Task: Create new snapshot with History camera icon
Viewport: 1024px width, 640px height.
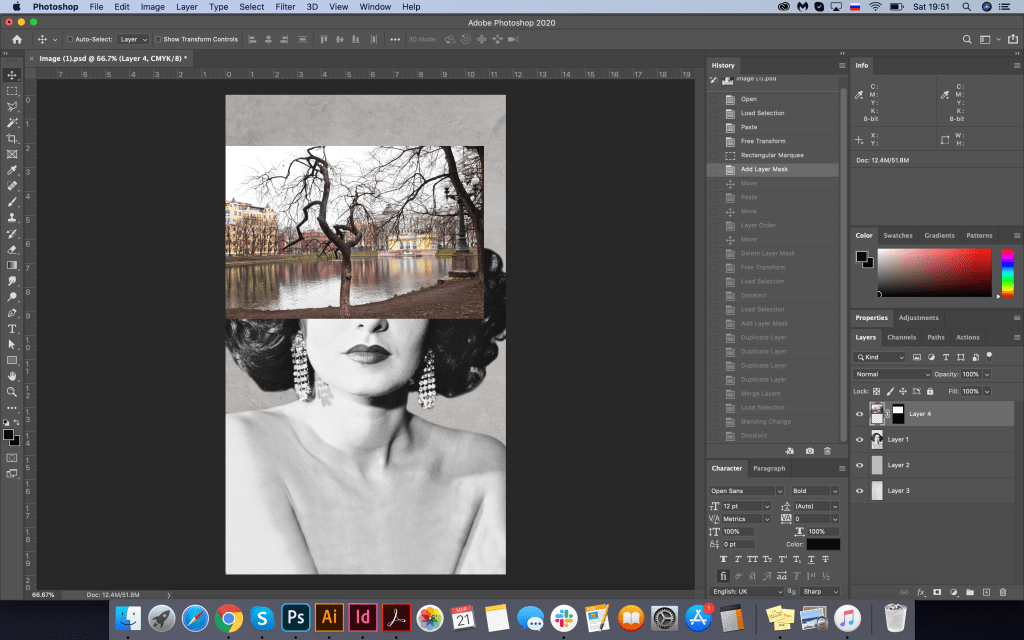Action: tap(809, 451)
